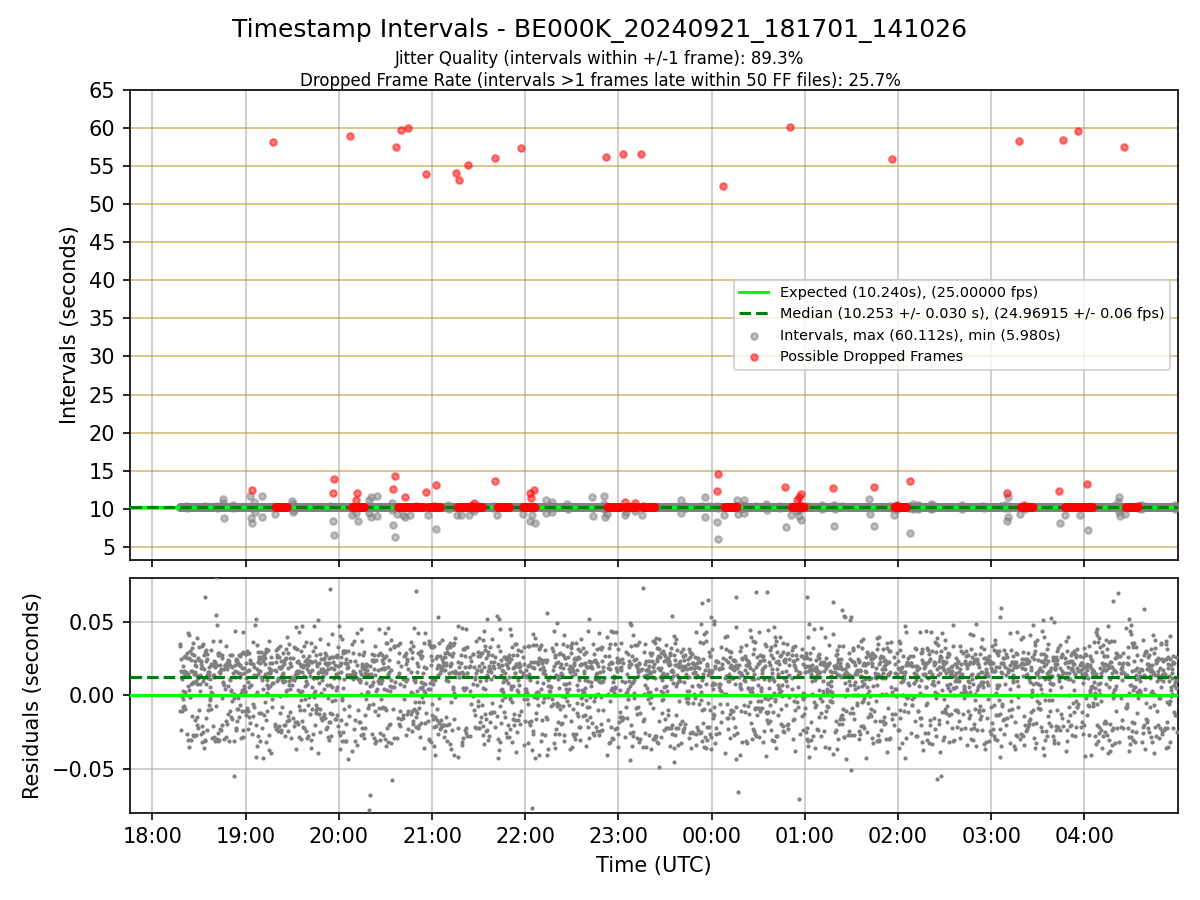The width and height of the screenshot is (1200, 900).
Task: Select the "60" intervals axis tick label
Action: [104, 128]
